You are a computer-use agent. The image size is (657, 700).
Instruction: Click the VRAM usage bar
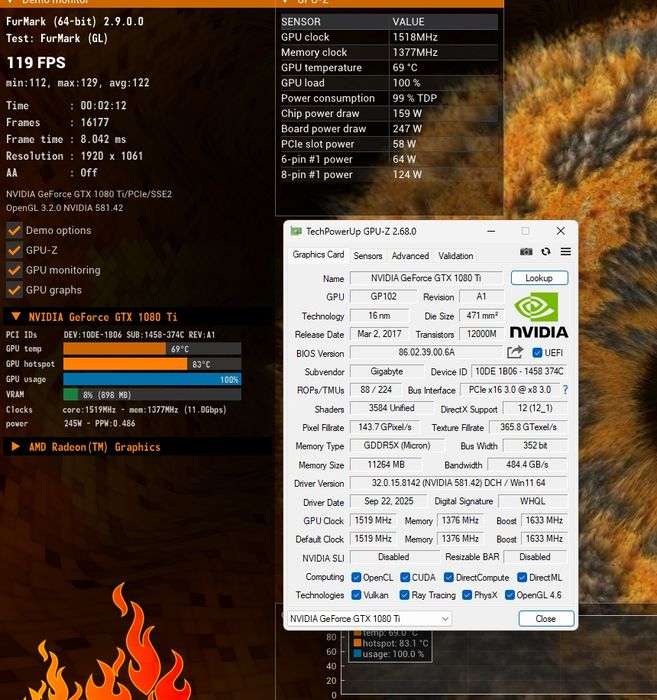(152, 394)
